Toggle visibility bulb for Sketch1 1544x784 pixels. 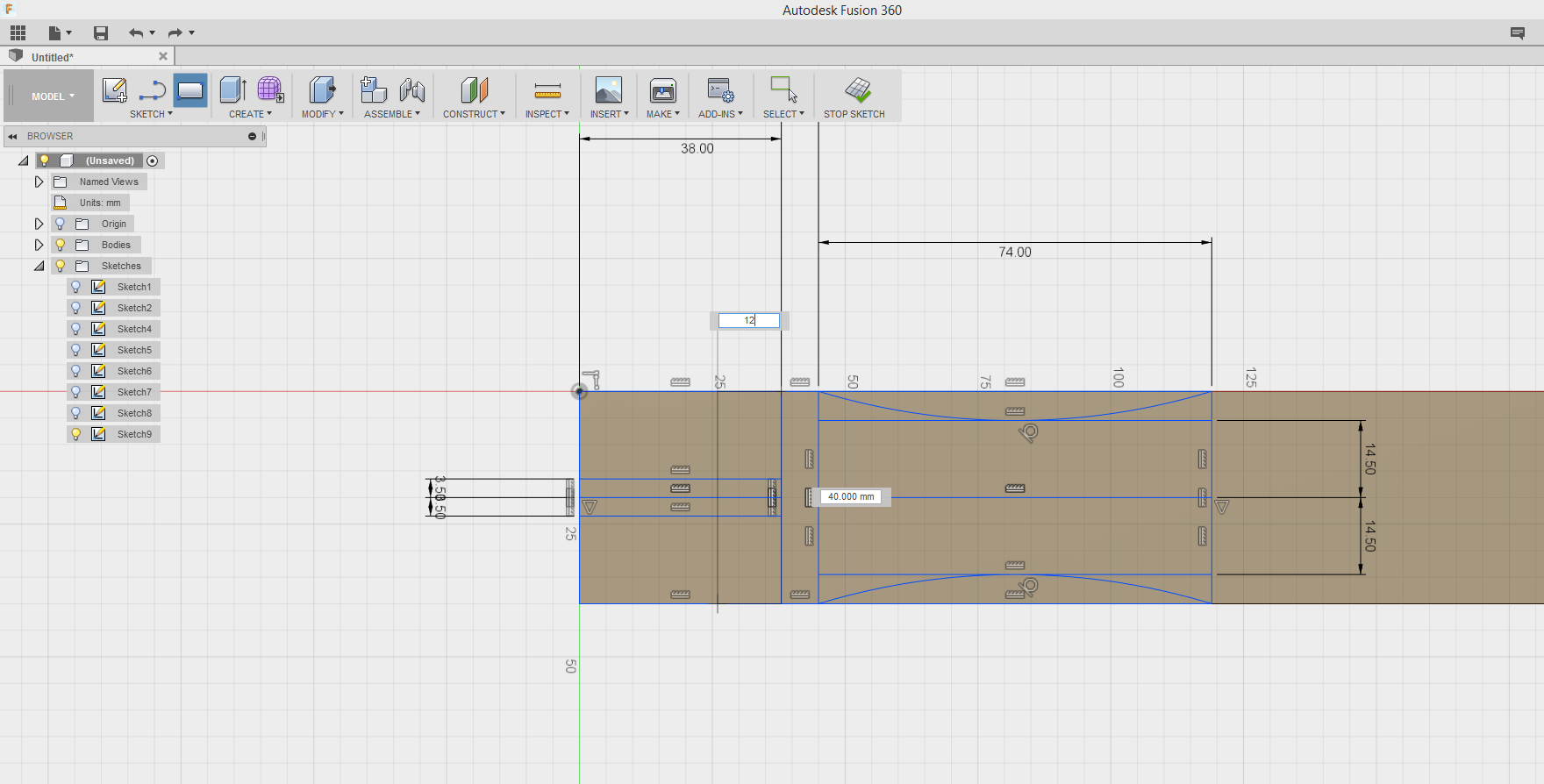[75, 287]
